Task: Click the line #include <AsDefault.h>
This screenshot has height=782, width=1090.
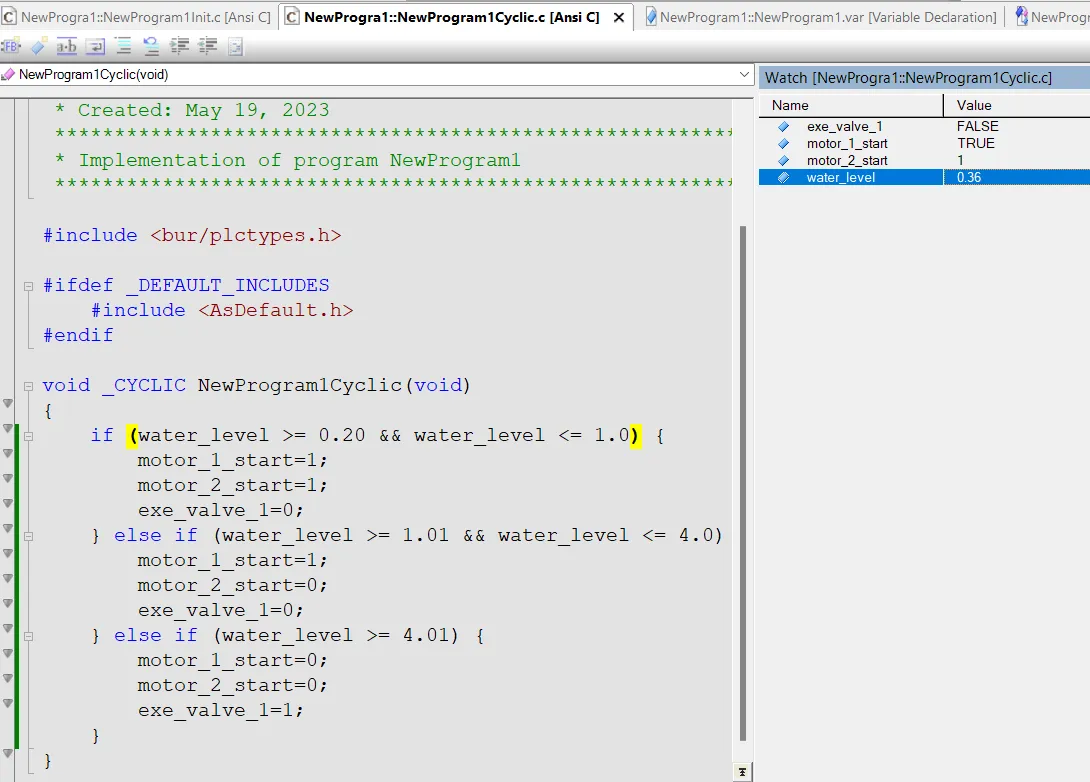Action: [222, 311]
